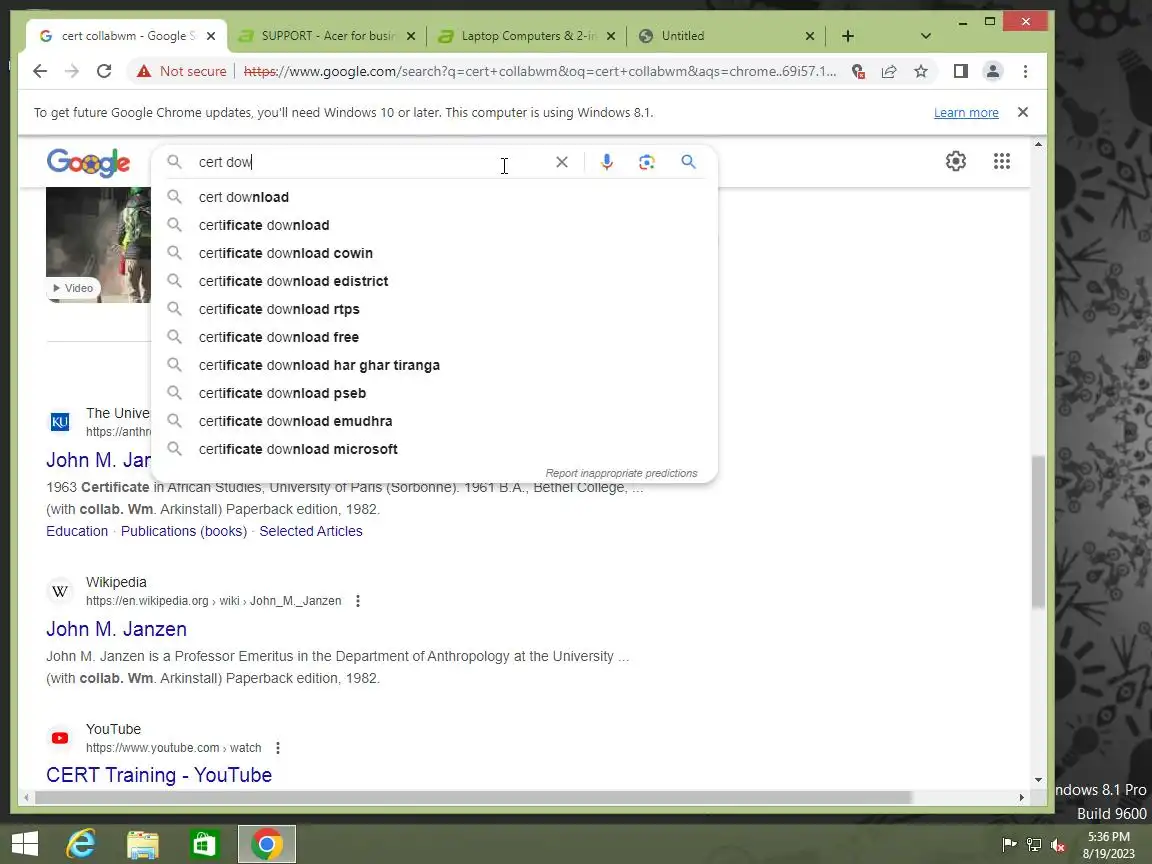Image resolution: width=1152 pixels, height=864 pixels.
Task: Open Chrome's three-dot menu
Action: click(1025, 71)
